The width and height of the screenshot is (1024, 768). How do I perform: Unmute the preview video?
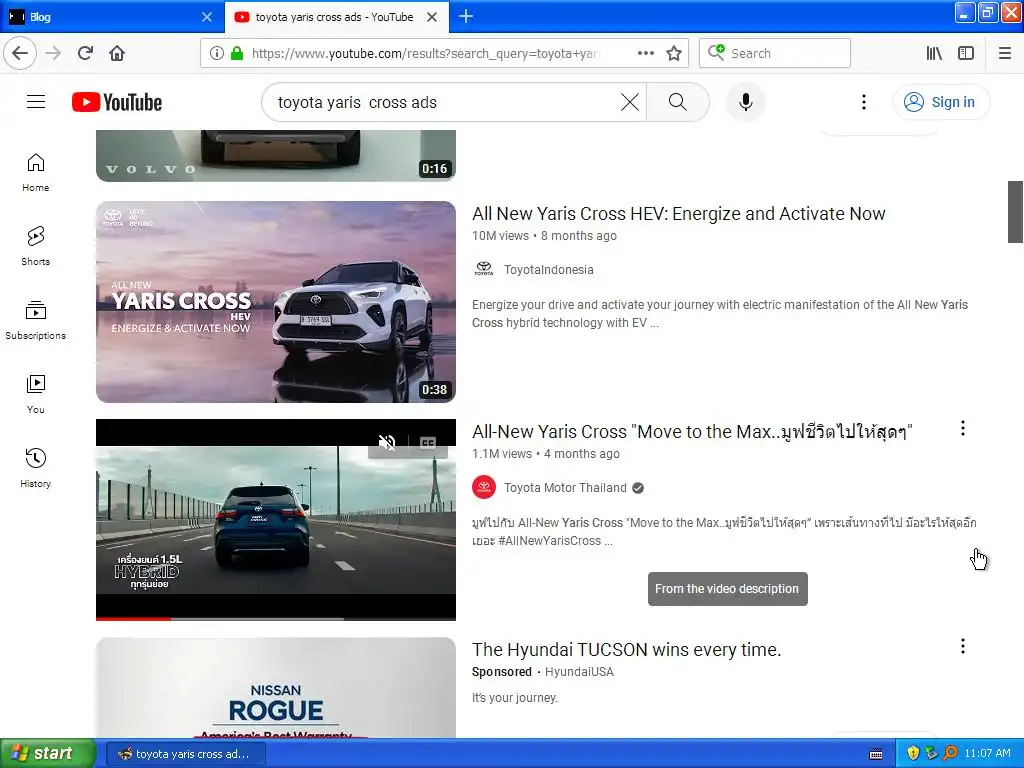[x=387, y=443]
